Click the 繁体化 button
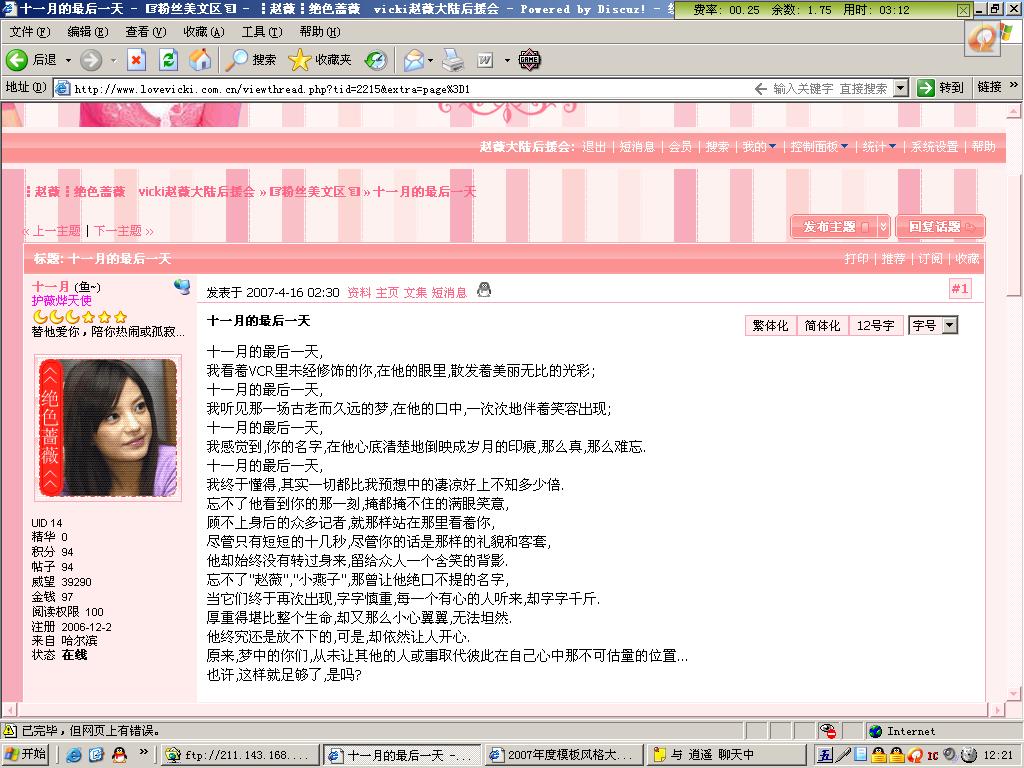This screenshot has width=1024, height=768. [x=771, y=325]
